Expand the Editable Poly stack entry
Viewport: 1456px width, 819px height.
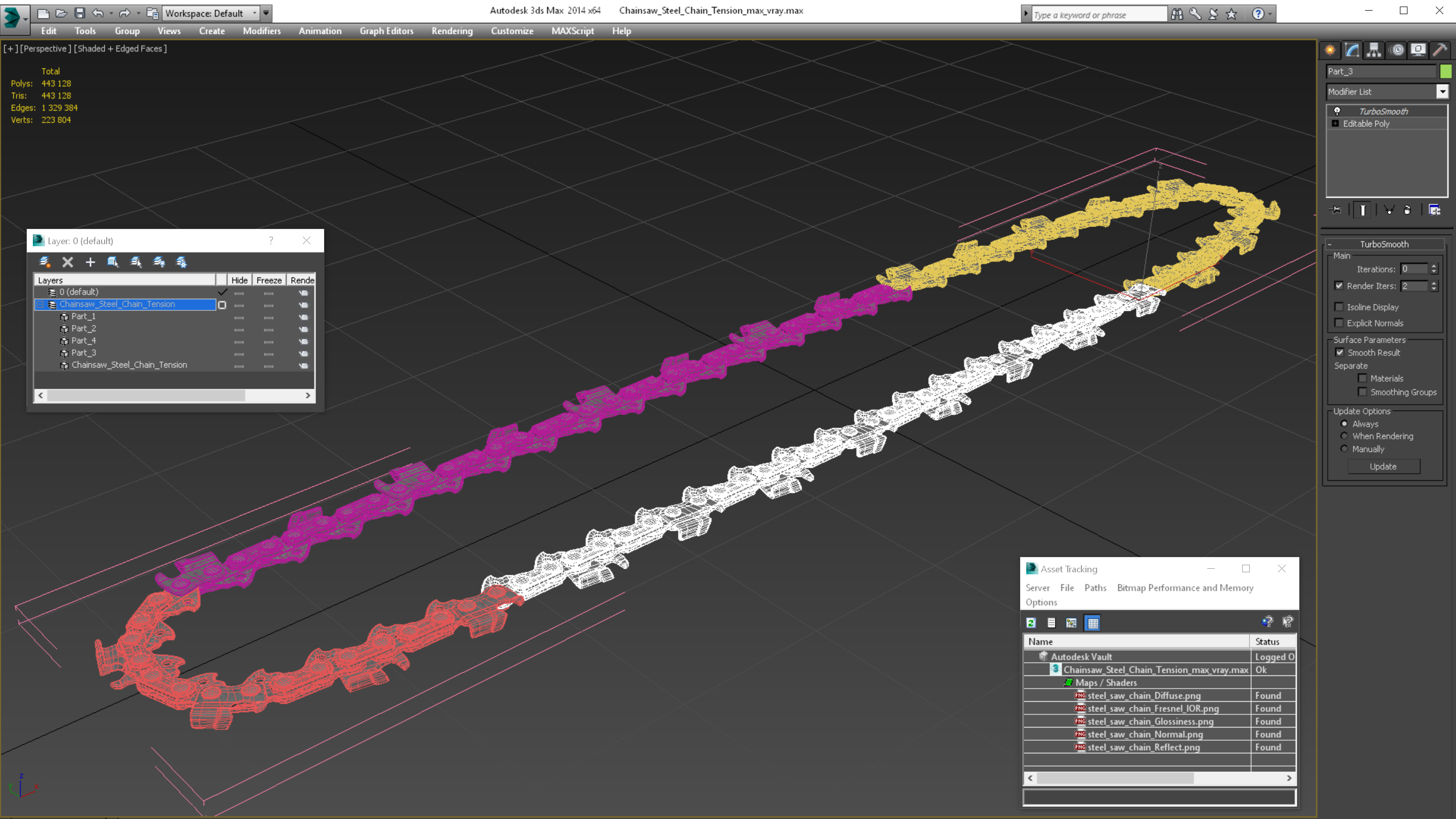1336,123
